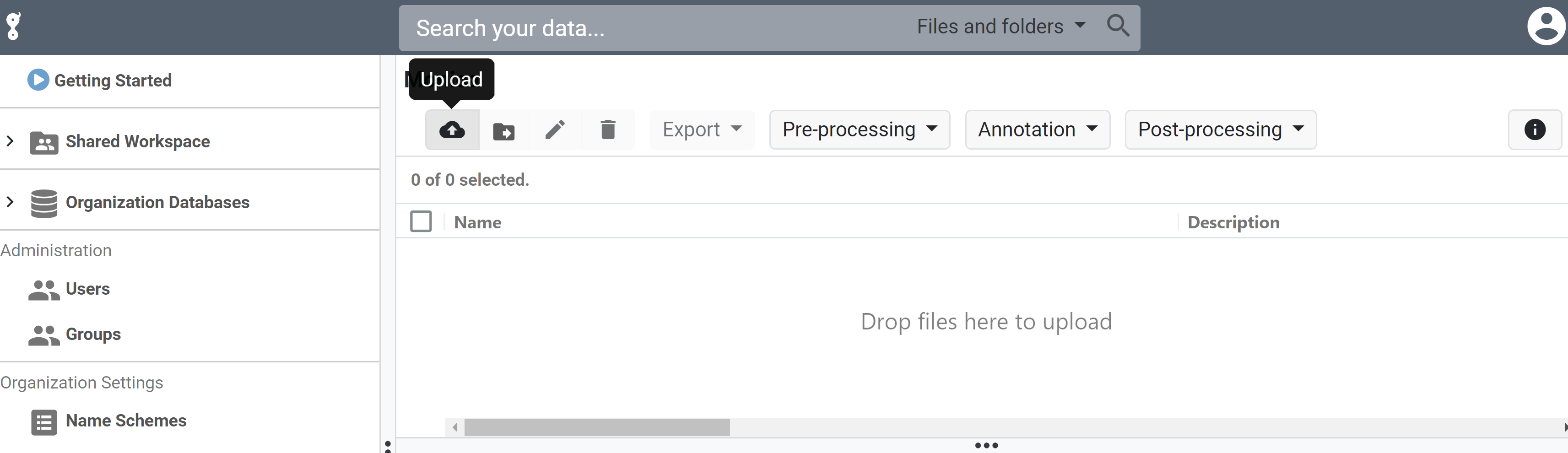1568x453 pixels.
Task: Click the pencil edit icon
Action: [555, 129]
